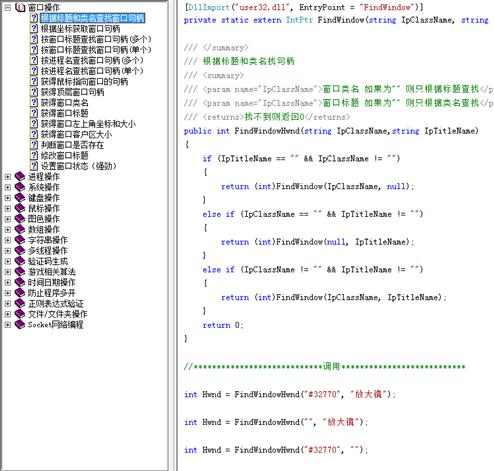The height and width of the screenshot is (471, 494).
Task: Expand the 键盘操作 node
Action: (x=8, y=198)
